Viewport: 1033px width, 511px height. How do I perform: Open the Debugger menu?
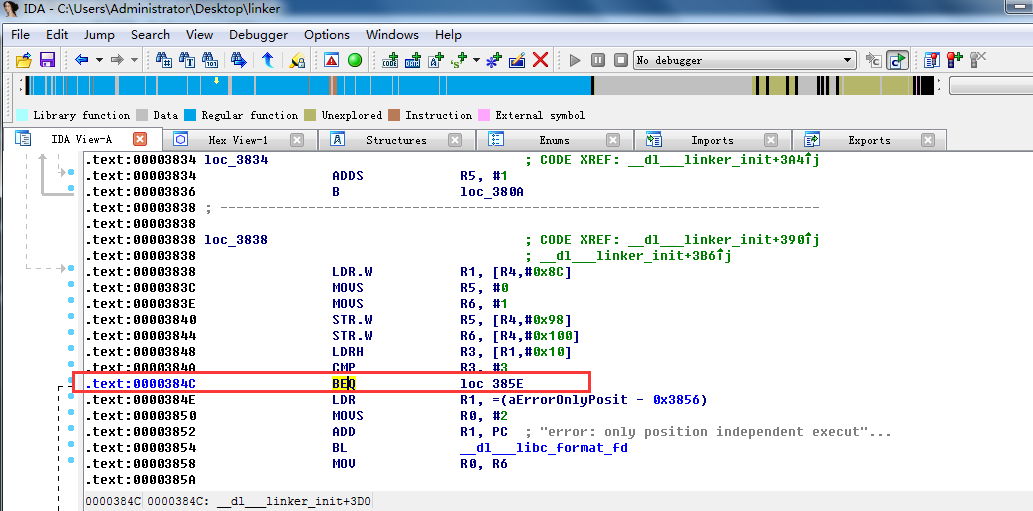[258, 35]
